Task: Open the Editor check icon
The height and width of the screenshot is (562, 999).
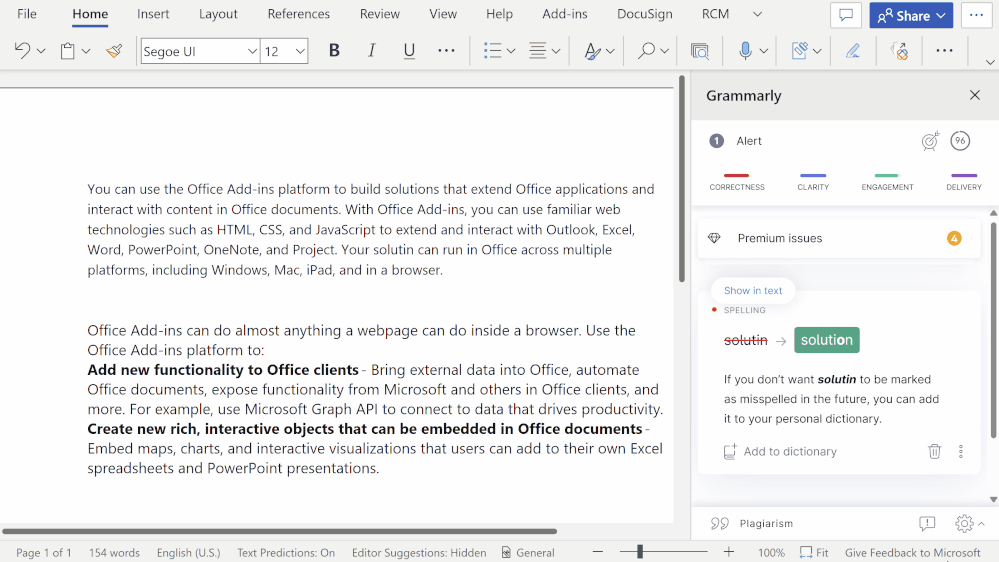Action: pyautogui.click(x=800, y=51)
